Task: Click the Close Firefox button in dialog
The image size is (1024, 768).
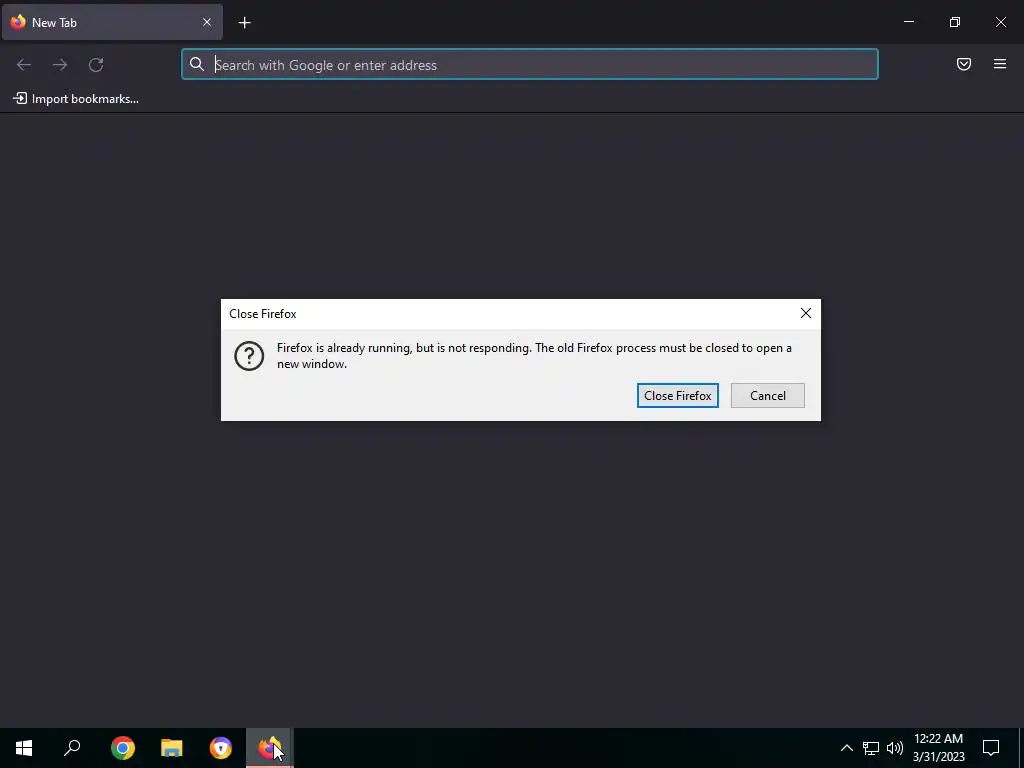Action: click(x=677, y=395)
